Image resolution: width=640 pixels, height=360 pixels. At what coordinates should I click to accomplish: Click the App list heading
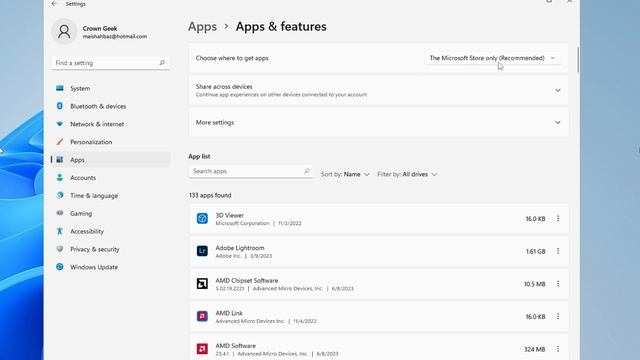coord(199,156)
